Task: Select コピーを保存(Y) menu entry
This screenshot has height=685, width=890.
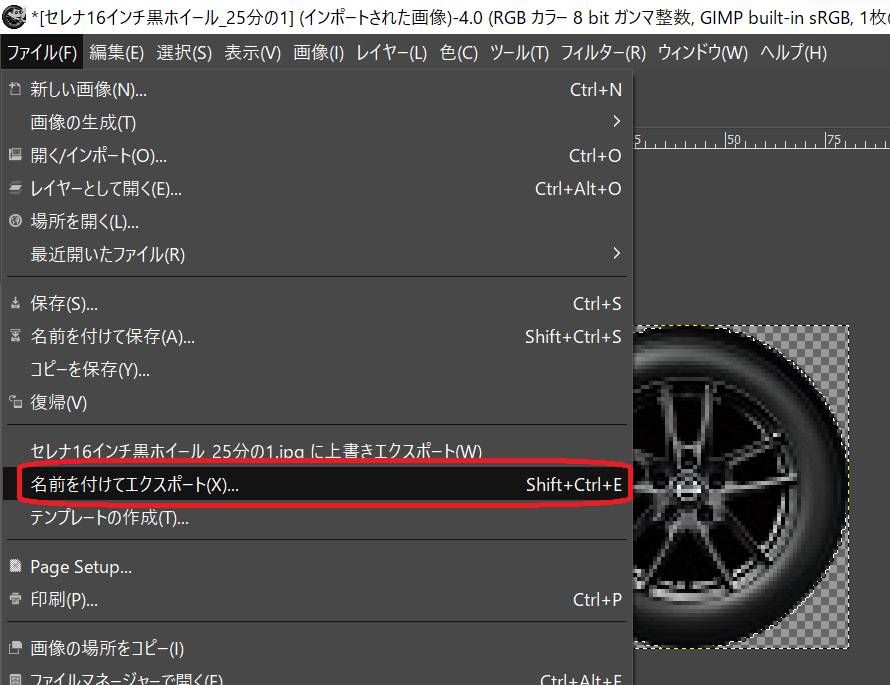Action: pos(90,370)
